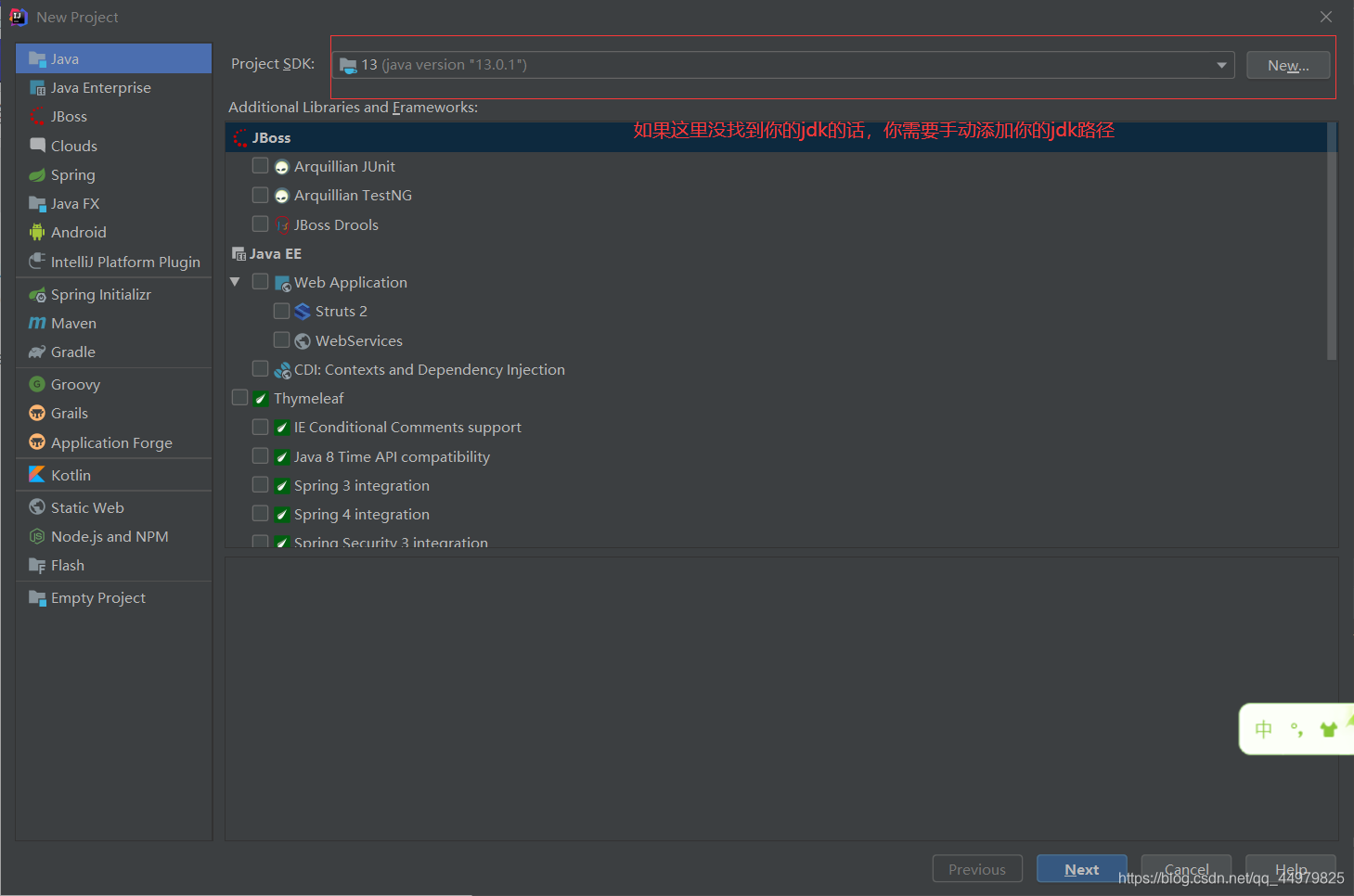Click the frameworks list vertical scrollbar
This screenshot has width=1354, height=896.
pos(1332,241)
